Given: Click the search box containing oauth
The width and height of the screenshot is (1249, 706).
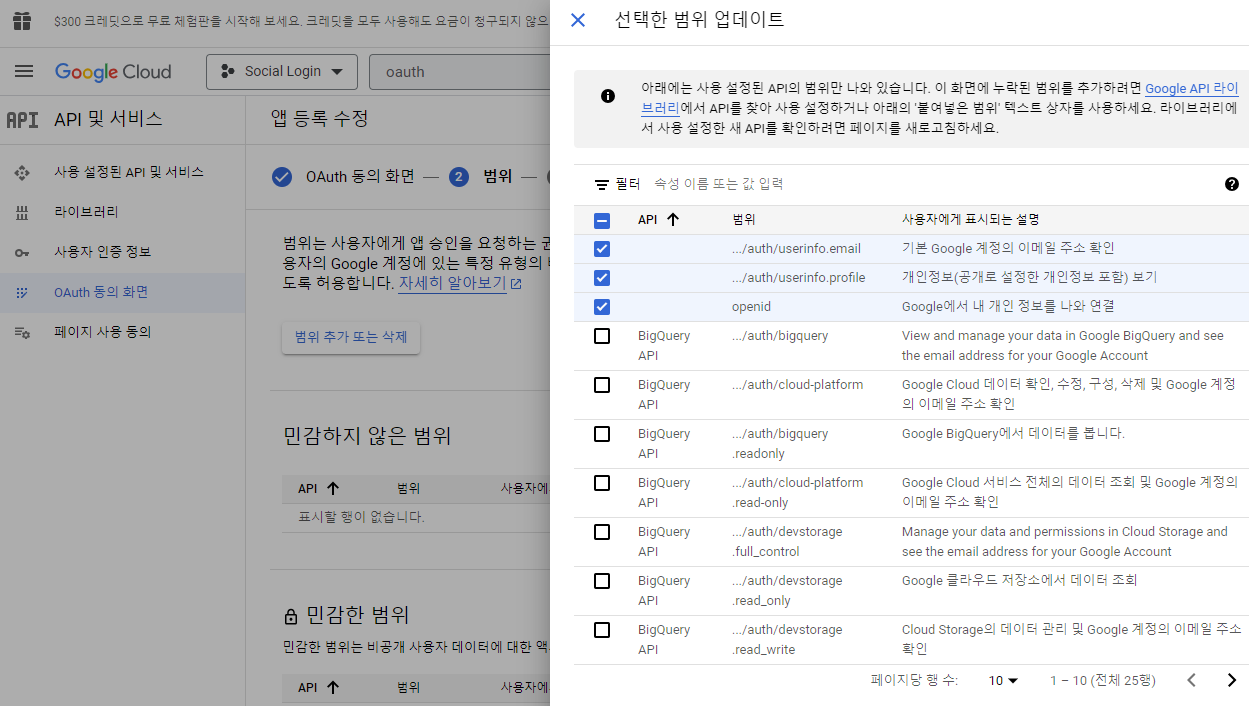Looking at the screenshot, I should tap(460, 71).
